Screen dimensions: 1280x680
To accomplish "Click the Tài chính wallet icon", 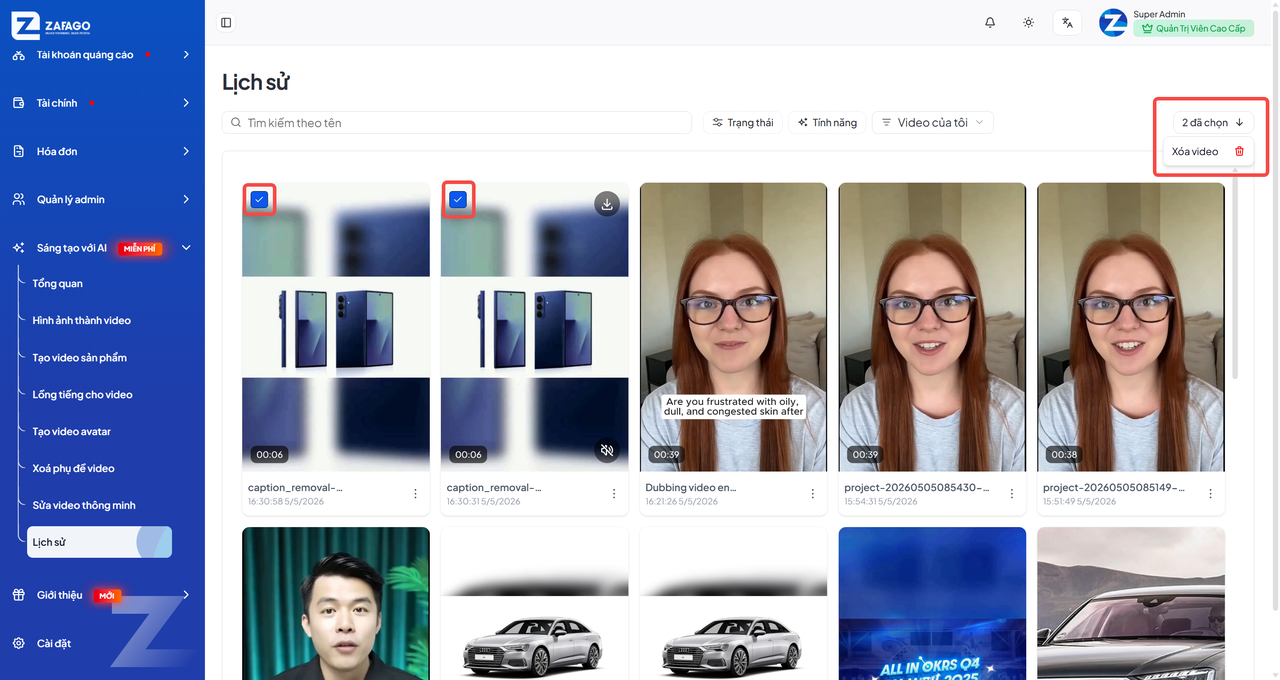I will point(18,103).
